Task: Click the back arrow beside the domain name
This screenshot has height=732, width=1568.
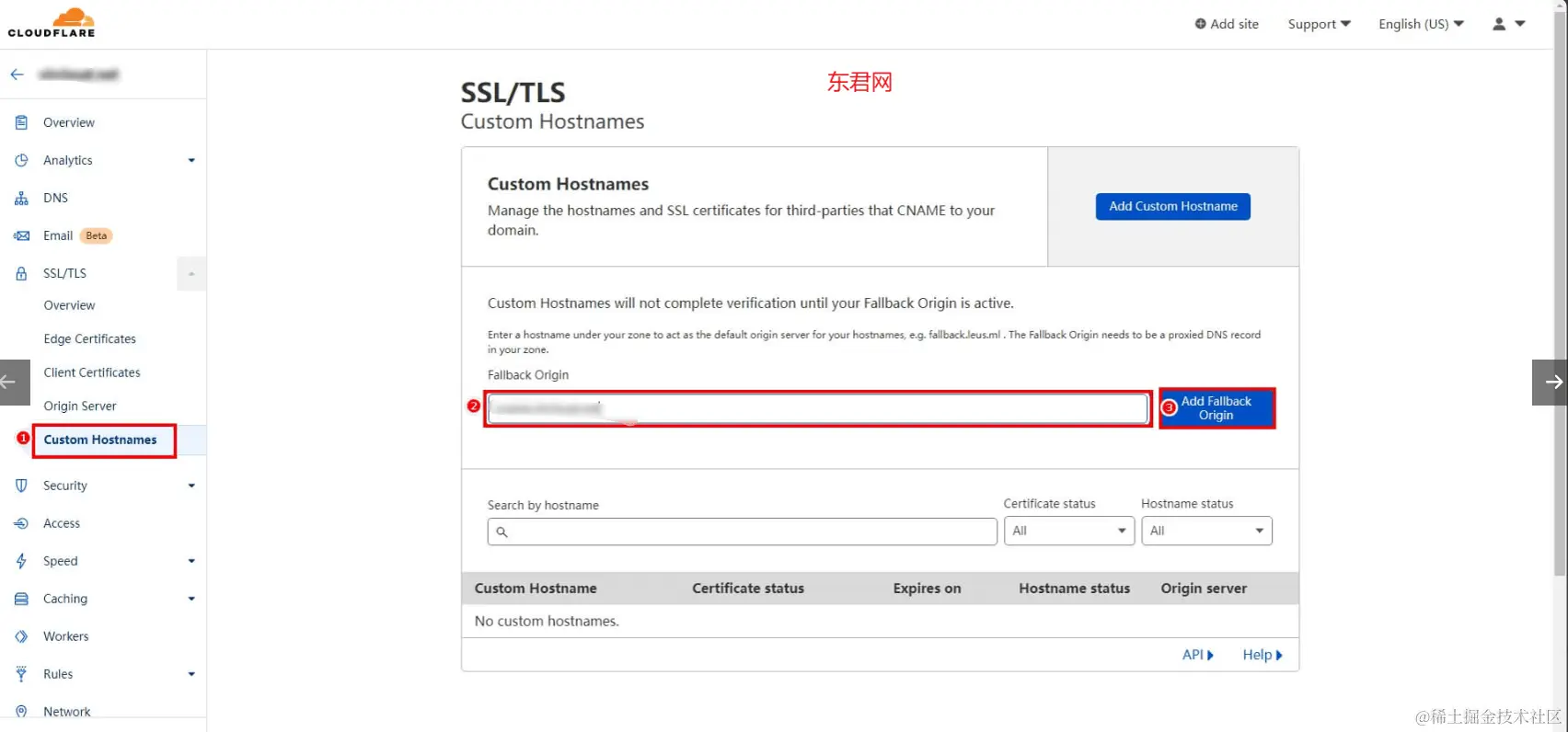Action: 17,74
